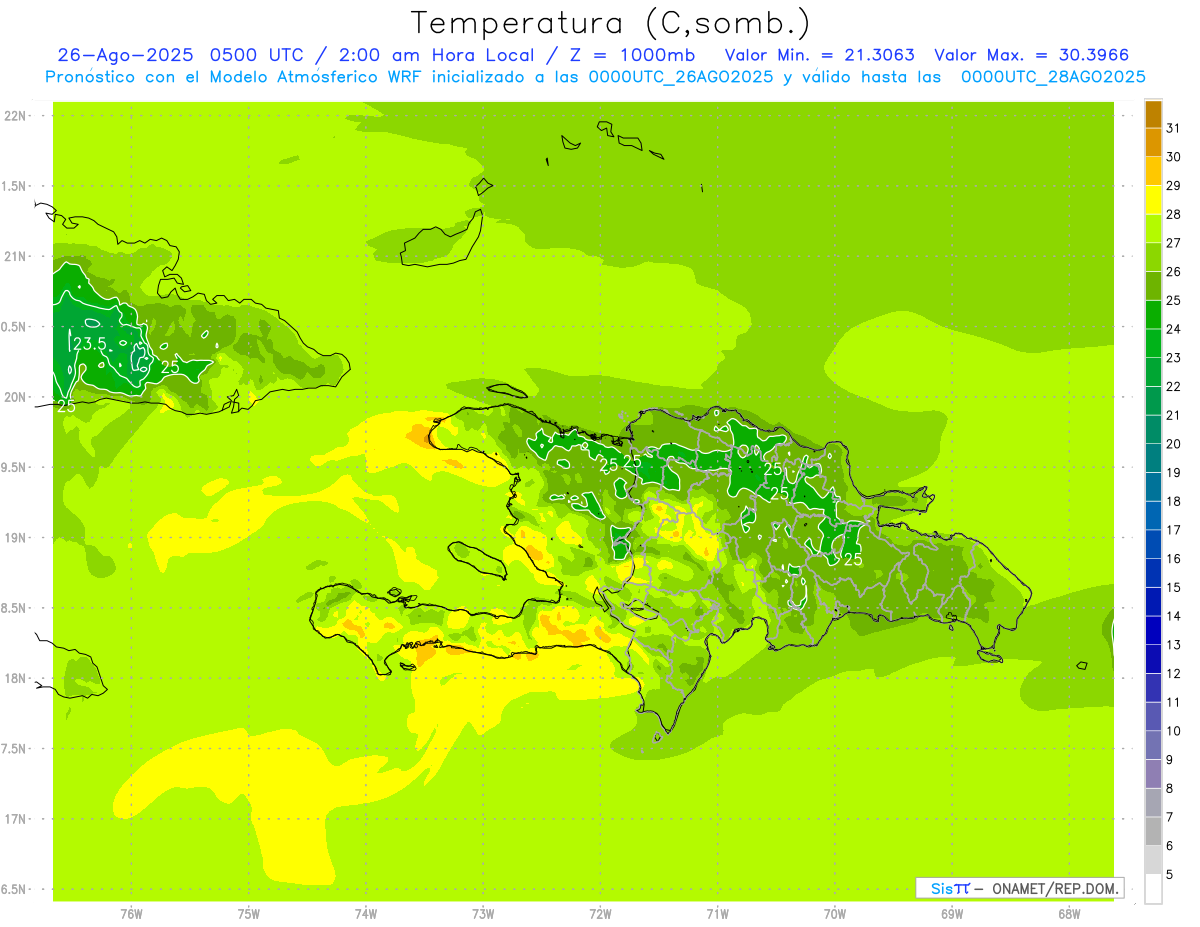Screen dimensions: 1200x927
Task: Click the '68W' longitude label
Action: tap(1069, 914)
